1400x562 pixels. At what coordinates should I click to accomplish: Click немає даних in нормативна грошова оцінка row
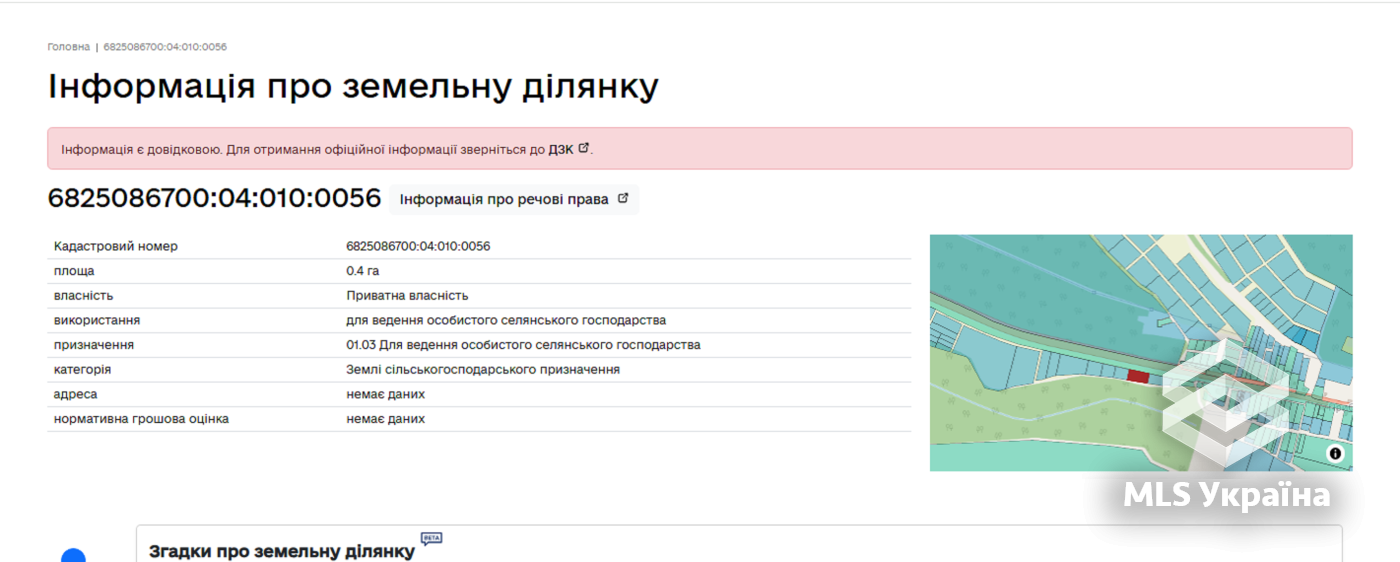(386, 419)
